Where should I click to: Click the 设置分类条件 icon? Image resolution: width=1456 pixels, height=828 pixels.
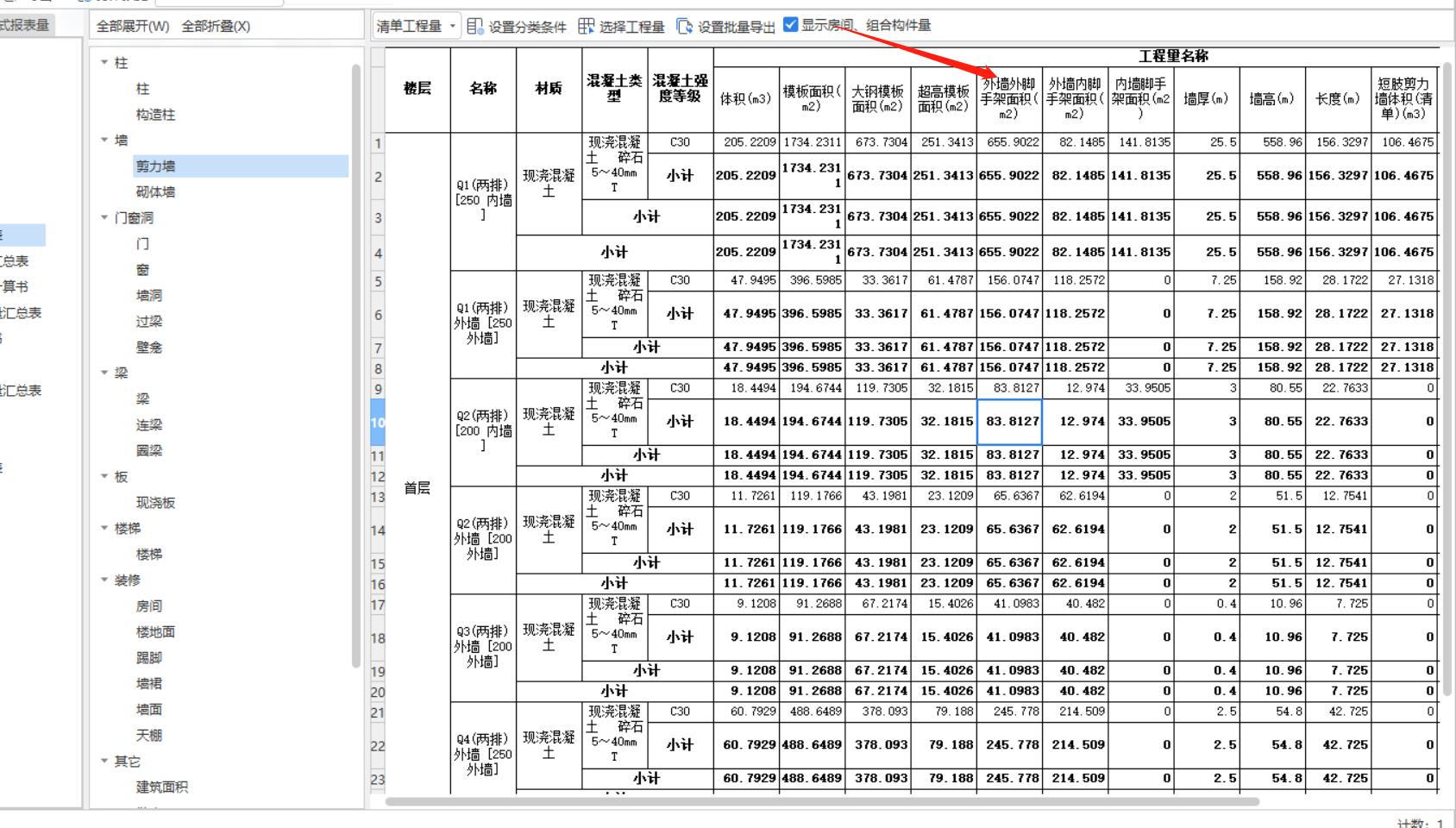pos(475,26)
